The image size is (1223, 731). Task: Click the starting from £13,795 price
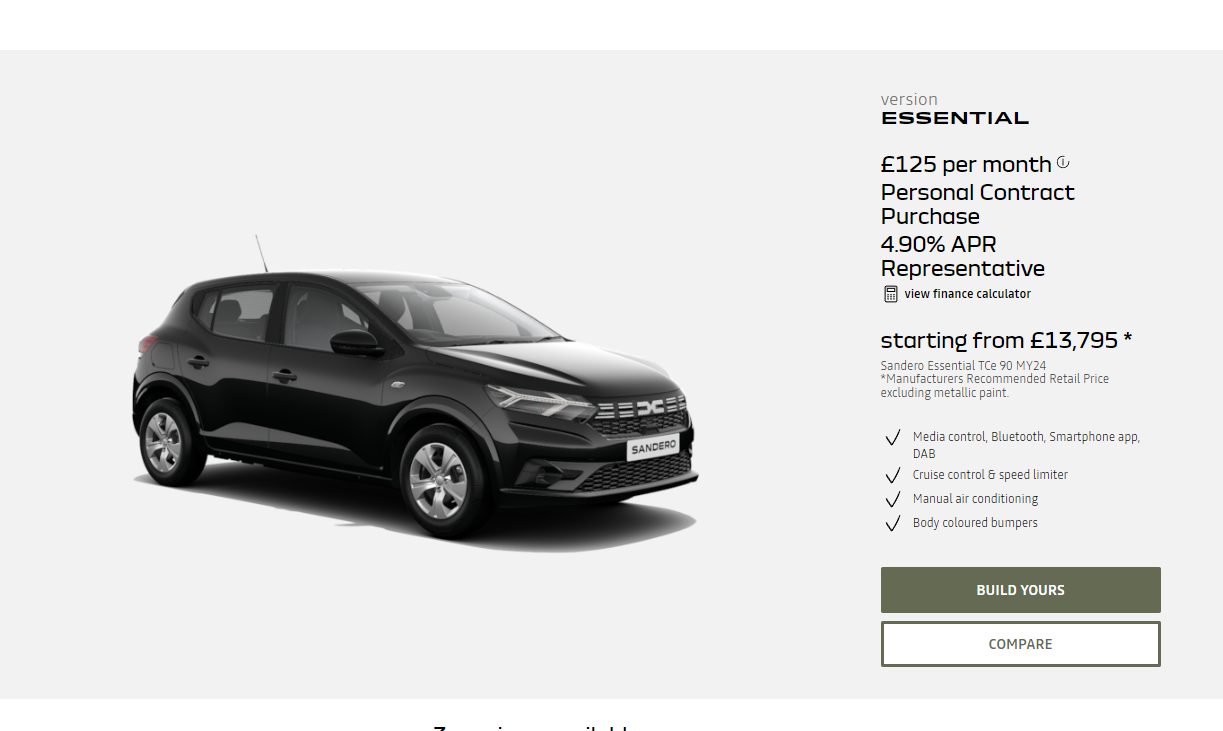(x=1006, y=340)
